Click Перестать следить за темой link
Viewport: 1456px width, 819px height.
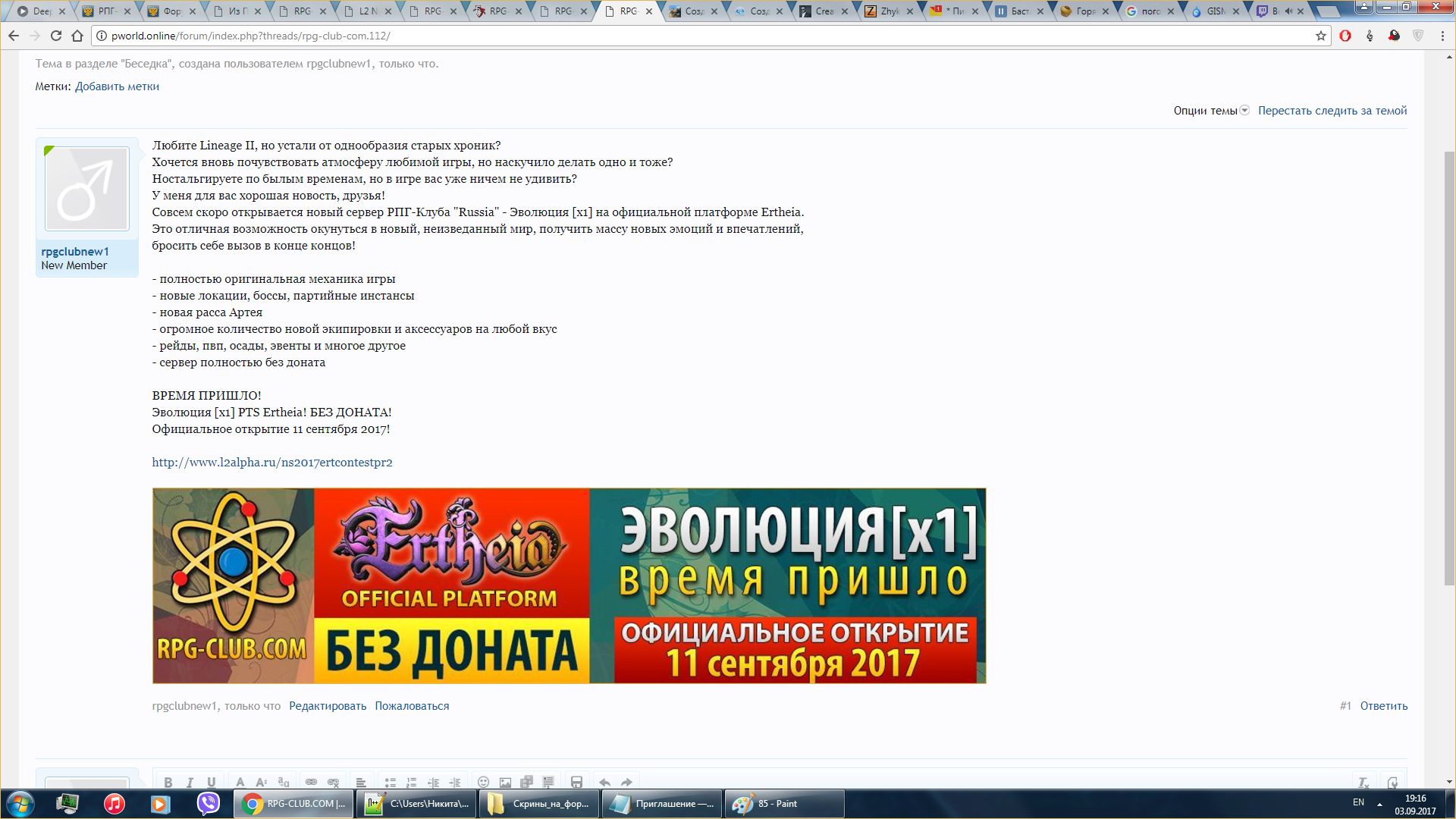[1332, 111]
